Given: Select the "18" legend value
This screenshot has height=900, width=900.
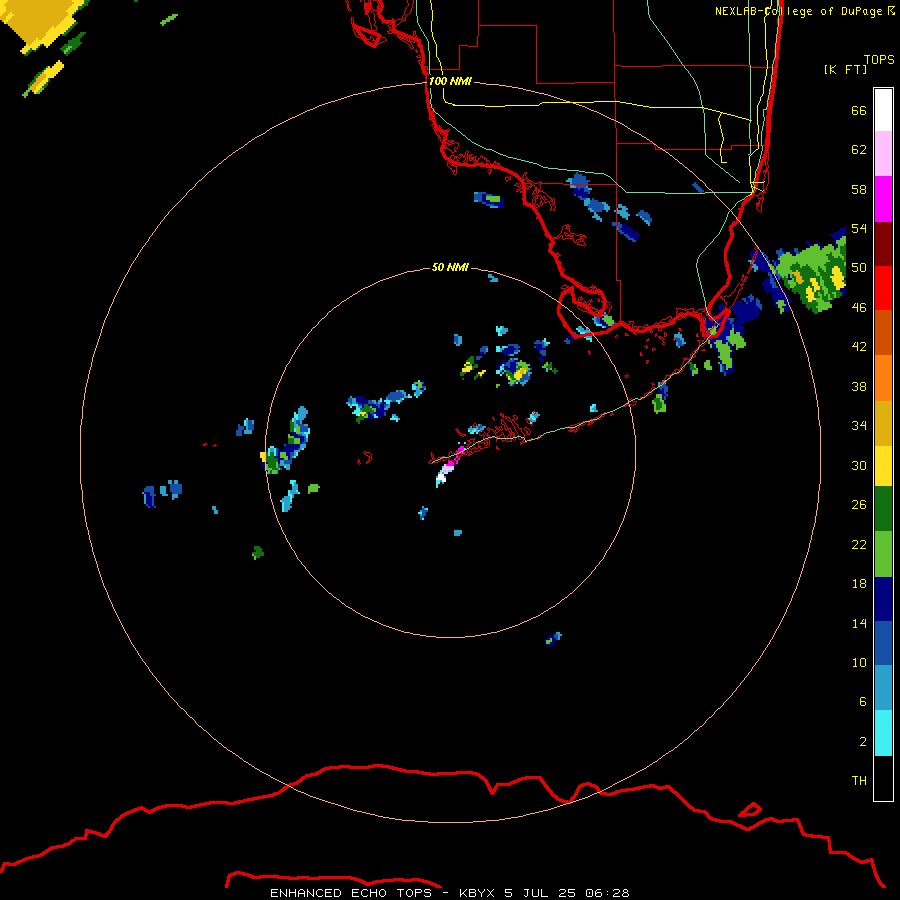Looking at the screenshot, I should coord(859,584).
